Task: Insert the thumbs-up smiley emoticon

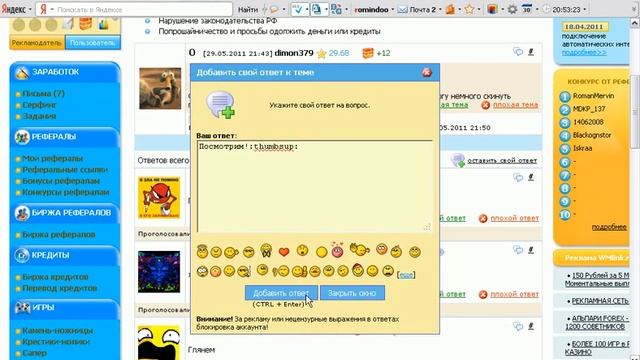Action: 300,271
